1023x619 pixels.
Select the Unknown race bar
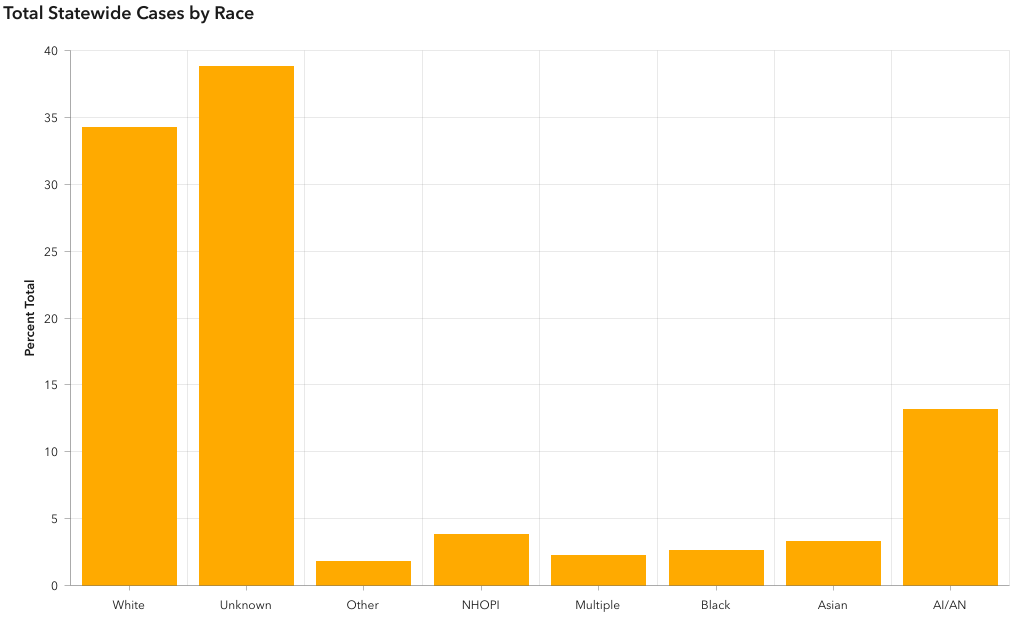point(246,325)
